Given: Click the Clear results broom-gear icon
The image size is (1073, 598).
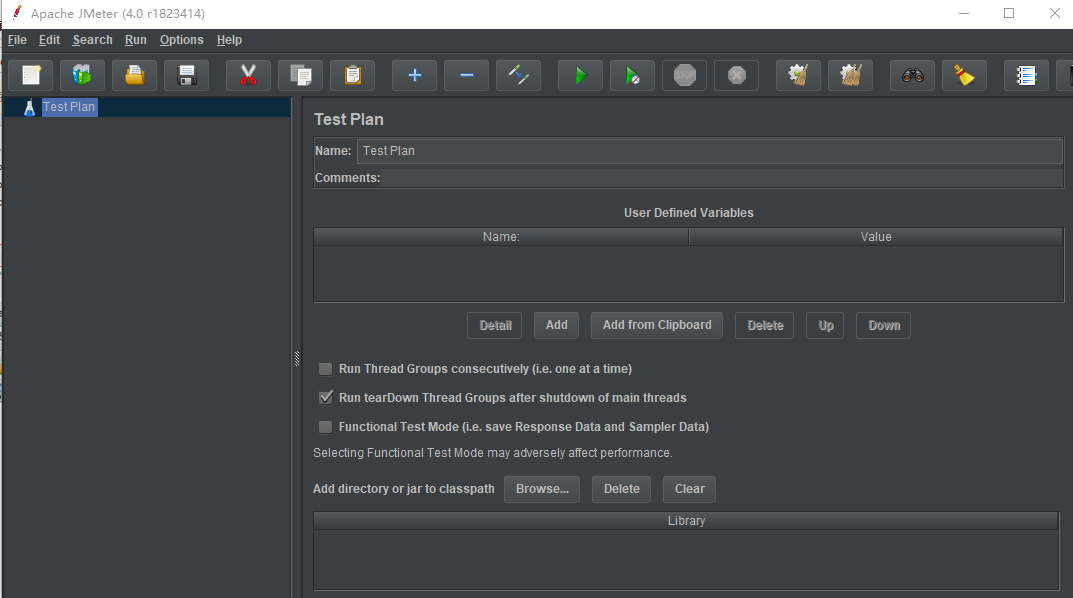Looking at the screenshot, I should pos(799,75).
